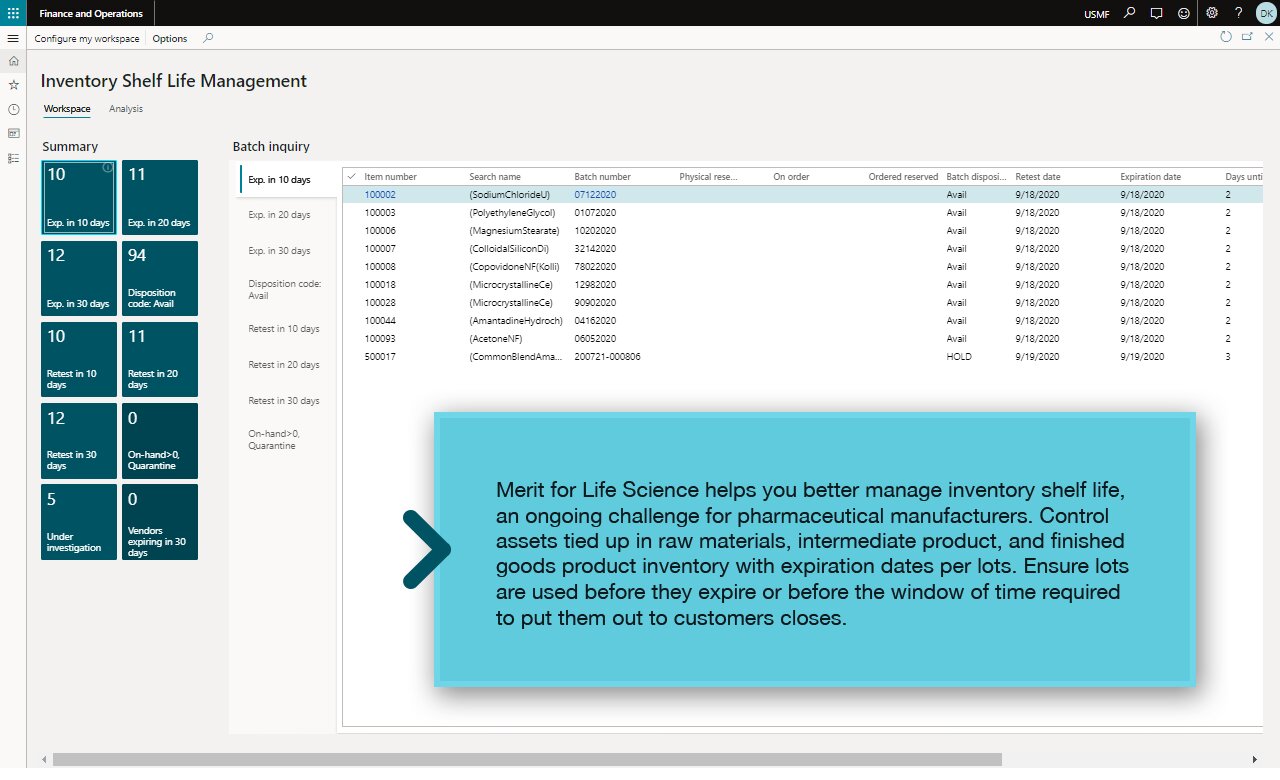Open the USMF company picker

click(x=1096, y=14)
